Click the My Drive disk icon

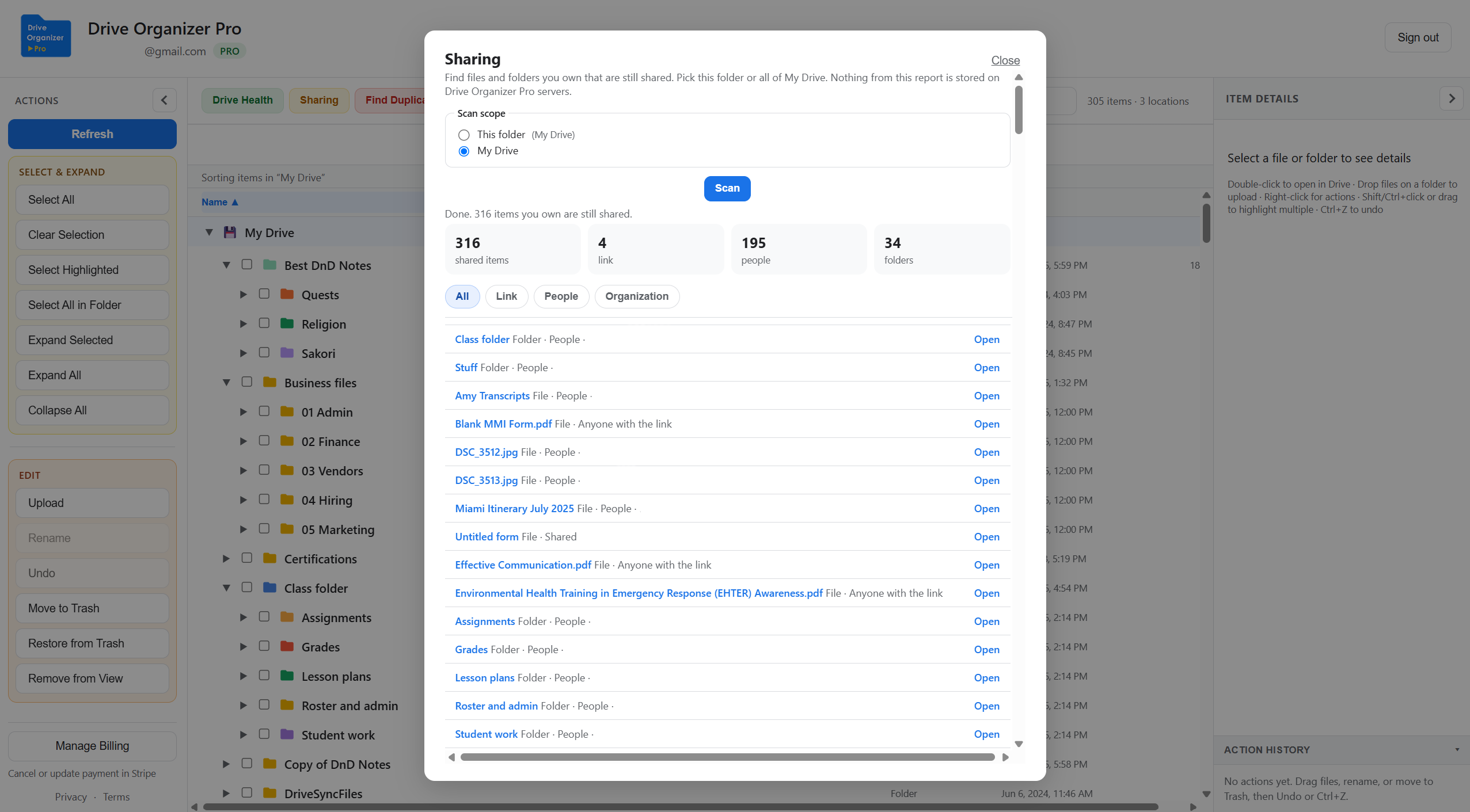(x=230, y=232)
